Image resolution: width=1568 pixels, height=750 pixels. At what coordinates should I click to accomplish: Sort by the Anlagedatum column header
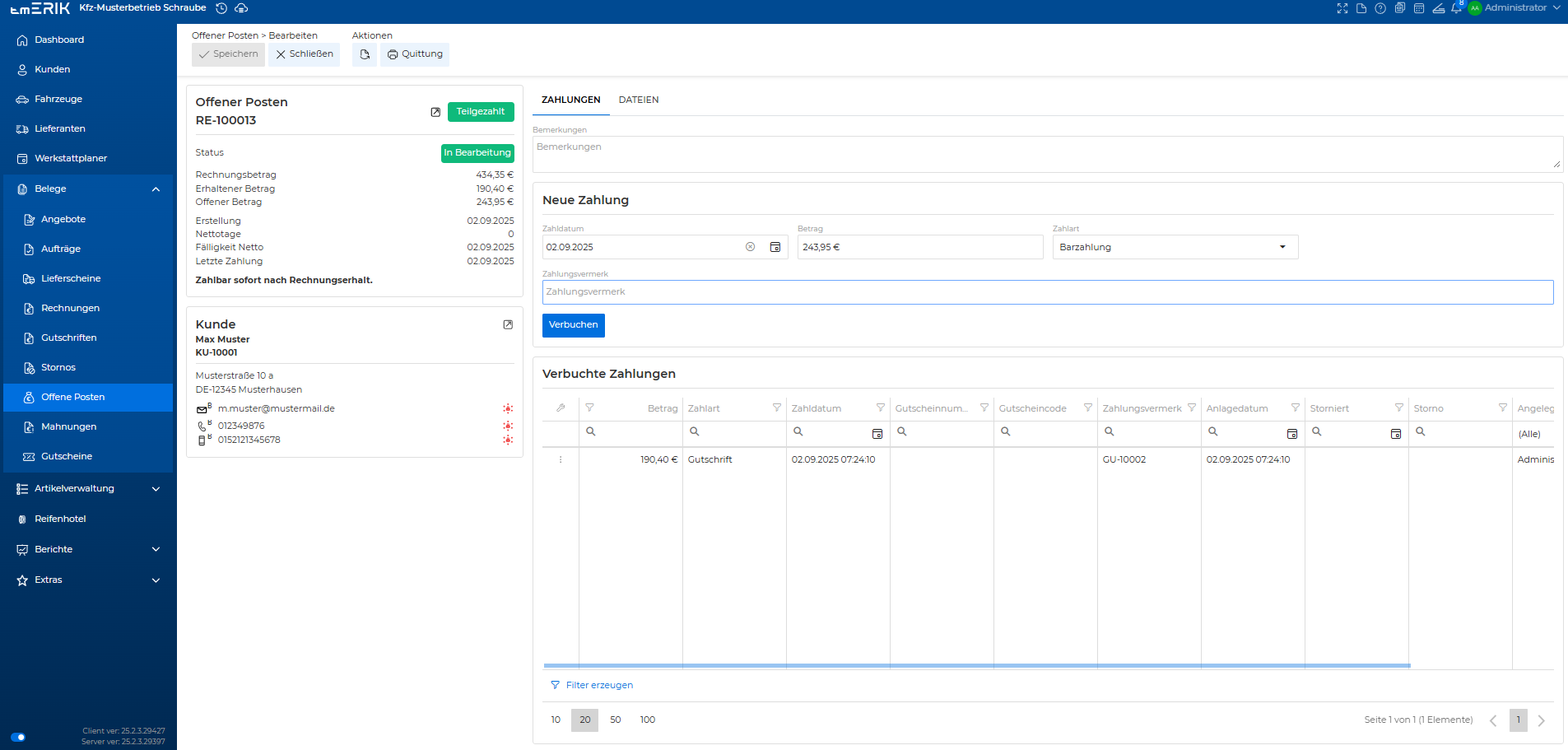point(1237,408)
